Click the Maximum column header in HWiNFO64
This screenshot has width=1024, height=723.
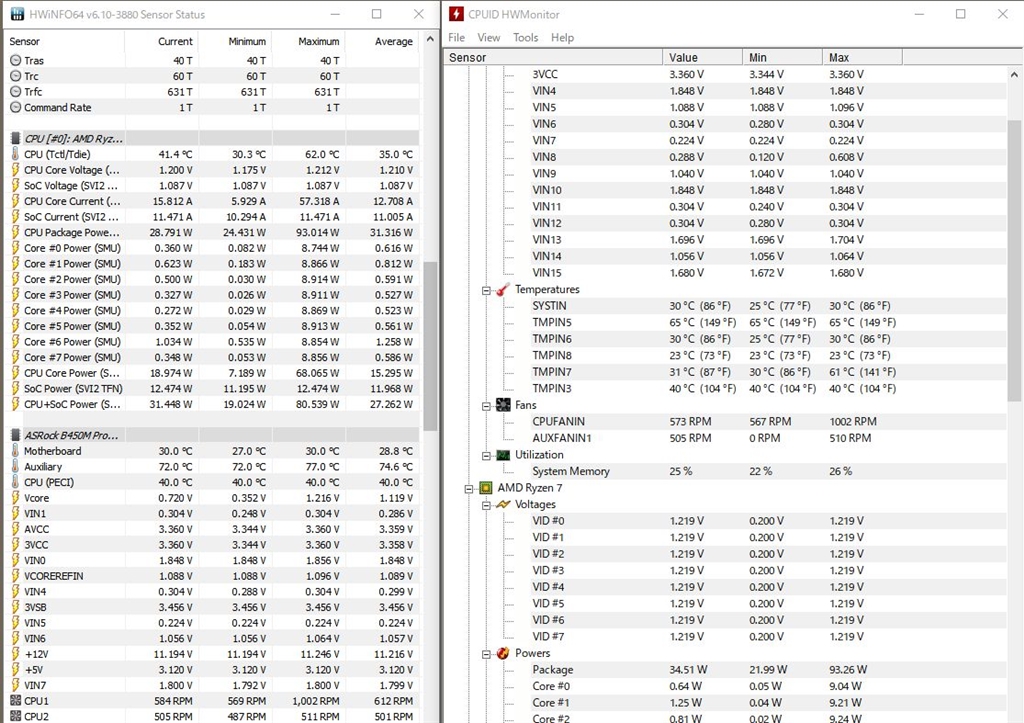[x=308, y=41]
